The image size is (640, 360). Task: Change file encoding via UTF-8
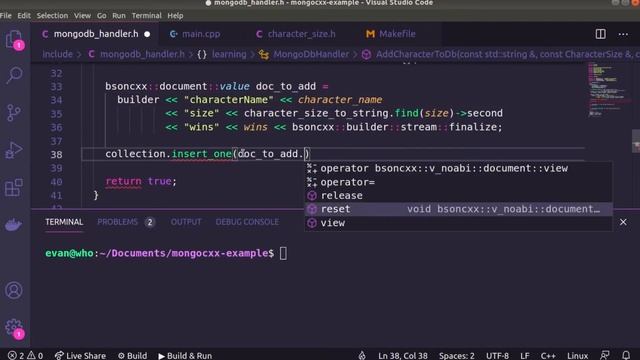497,356
